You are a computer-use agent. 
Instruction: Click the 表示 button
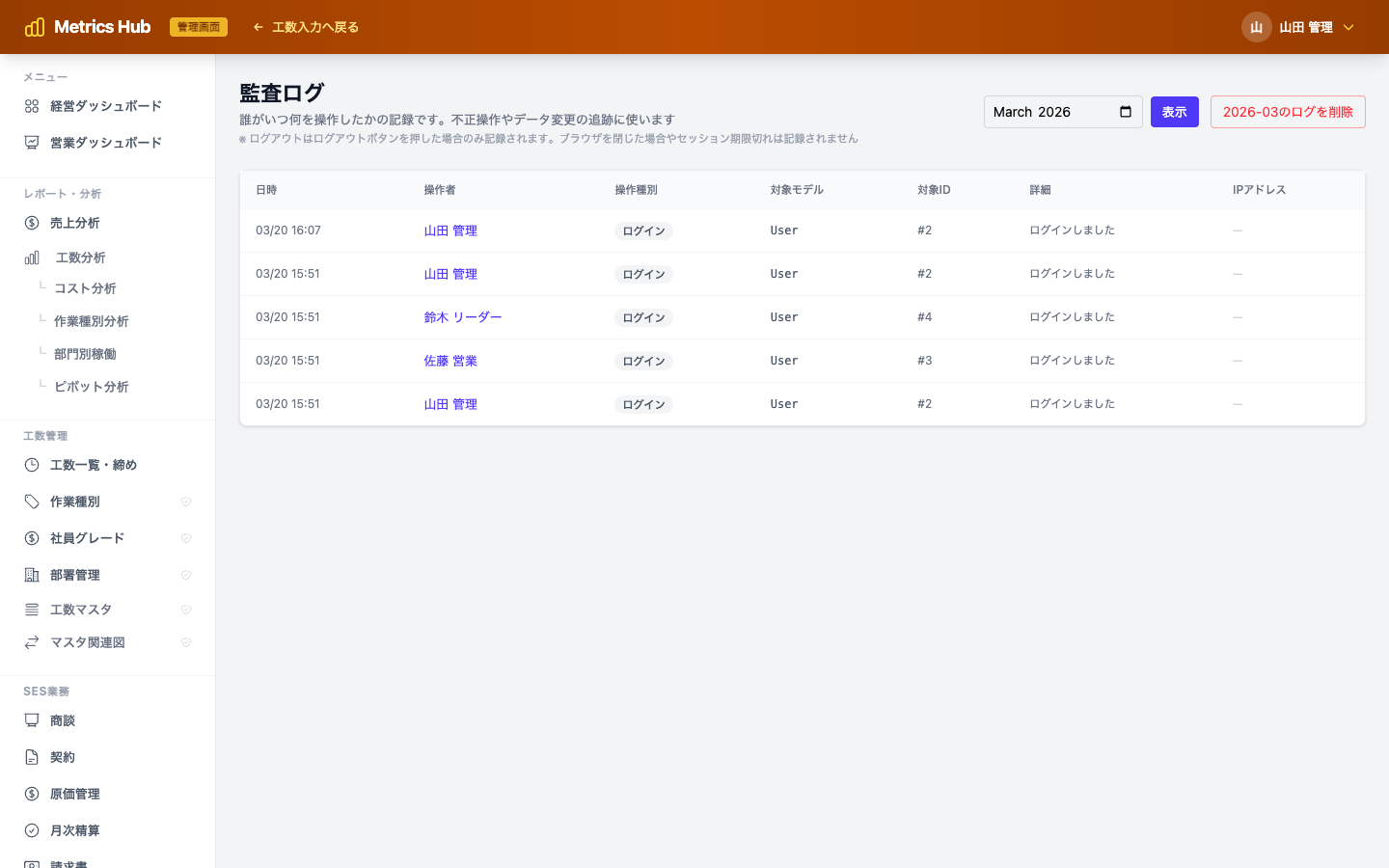click(1175, 112)
